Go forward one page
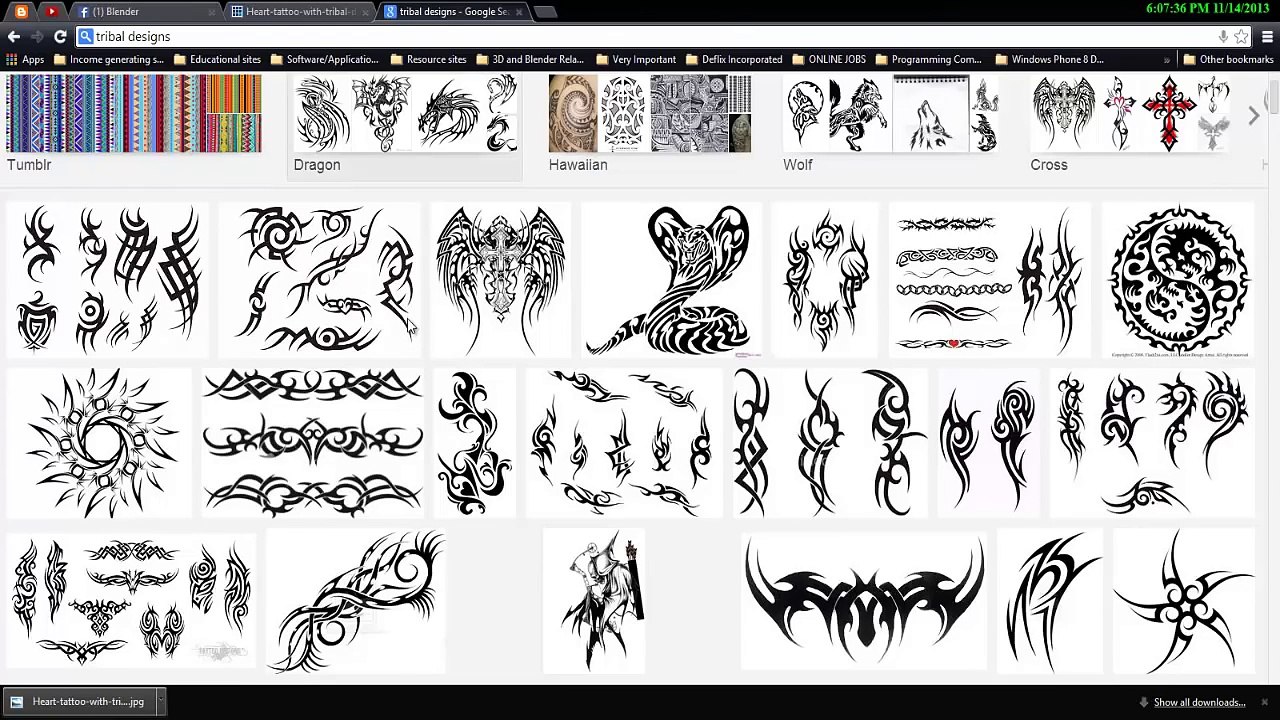Image resolution: width=1280 pixels, height=720 pixels. pyautogui.click(x=37, y=37)
